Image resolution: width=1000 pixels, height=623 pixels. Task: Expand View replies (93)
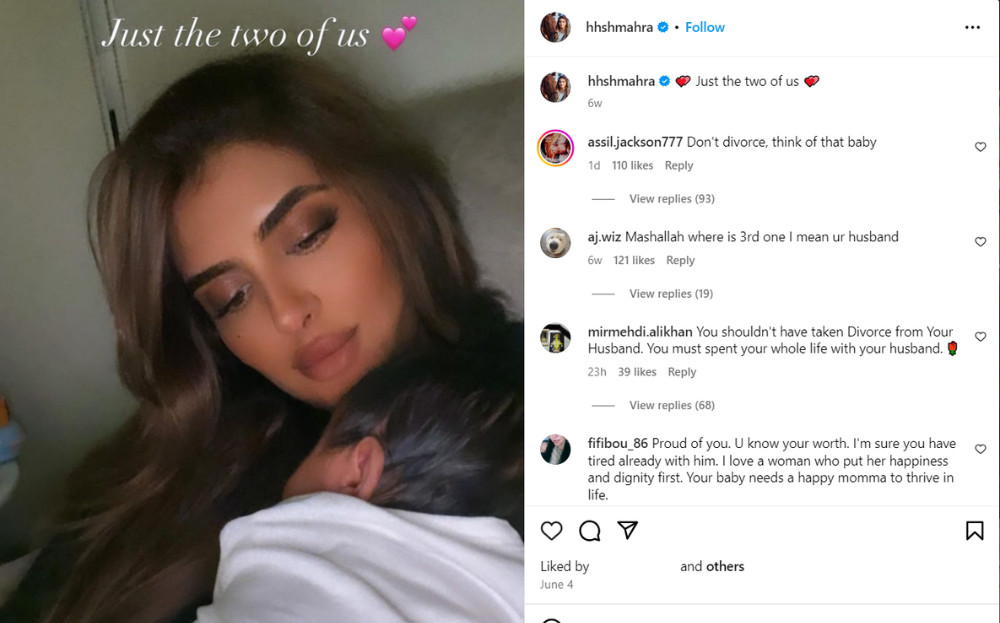coord(672,199)
